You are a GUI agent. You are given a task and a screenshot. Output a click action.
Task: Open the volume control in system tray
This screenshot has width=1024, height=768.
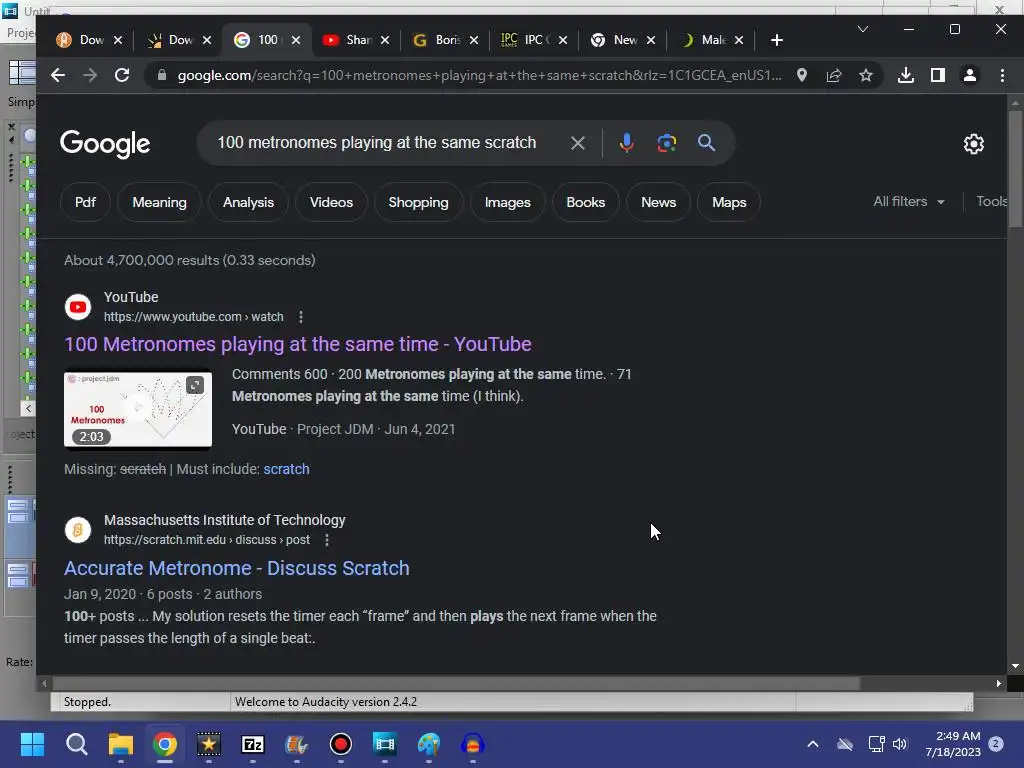pos(901,744)
